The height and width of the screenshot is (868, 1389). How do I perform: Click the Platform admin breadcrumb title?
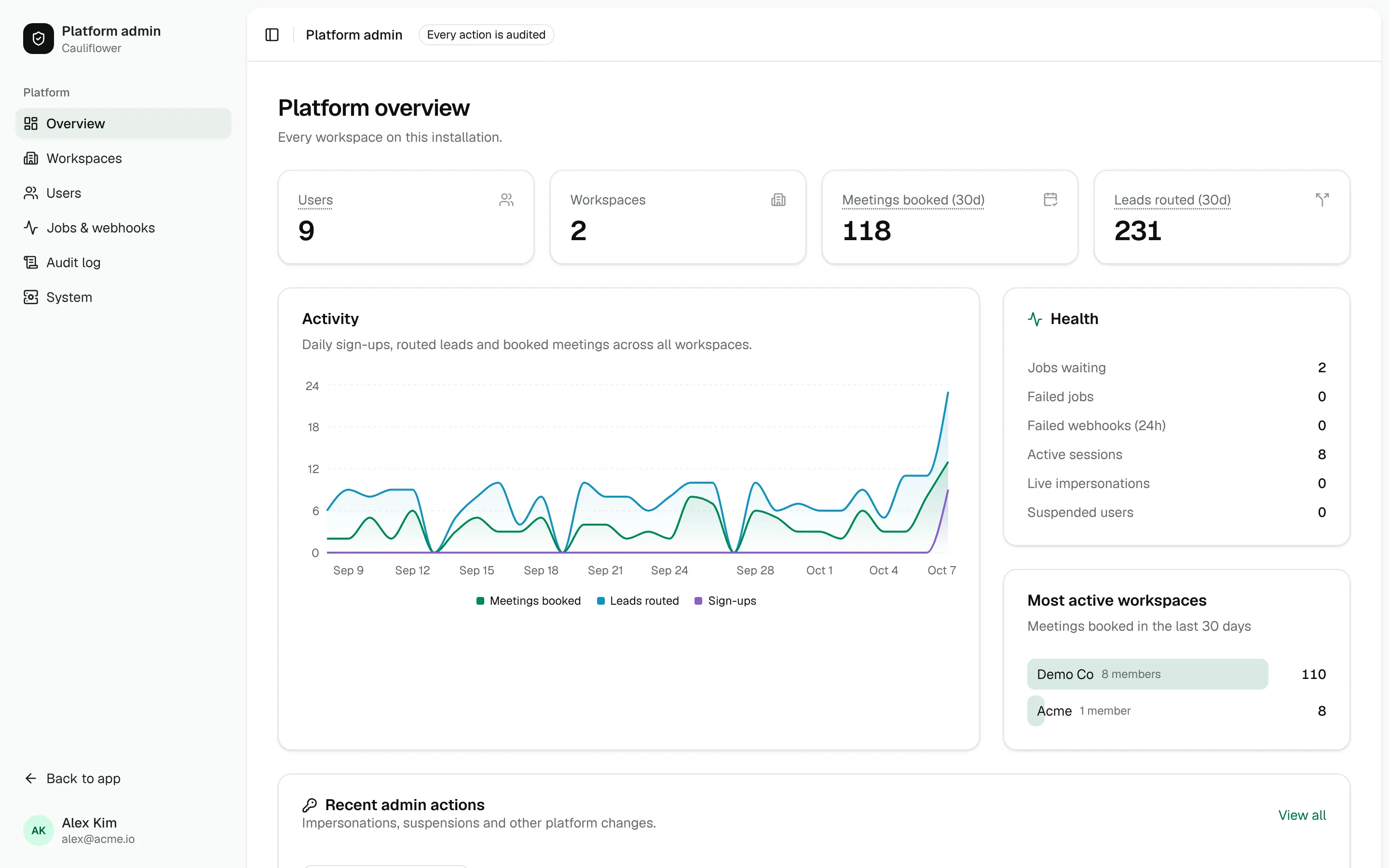tap(354, 35)
